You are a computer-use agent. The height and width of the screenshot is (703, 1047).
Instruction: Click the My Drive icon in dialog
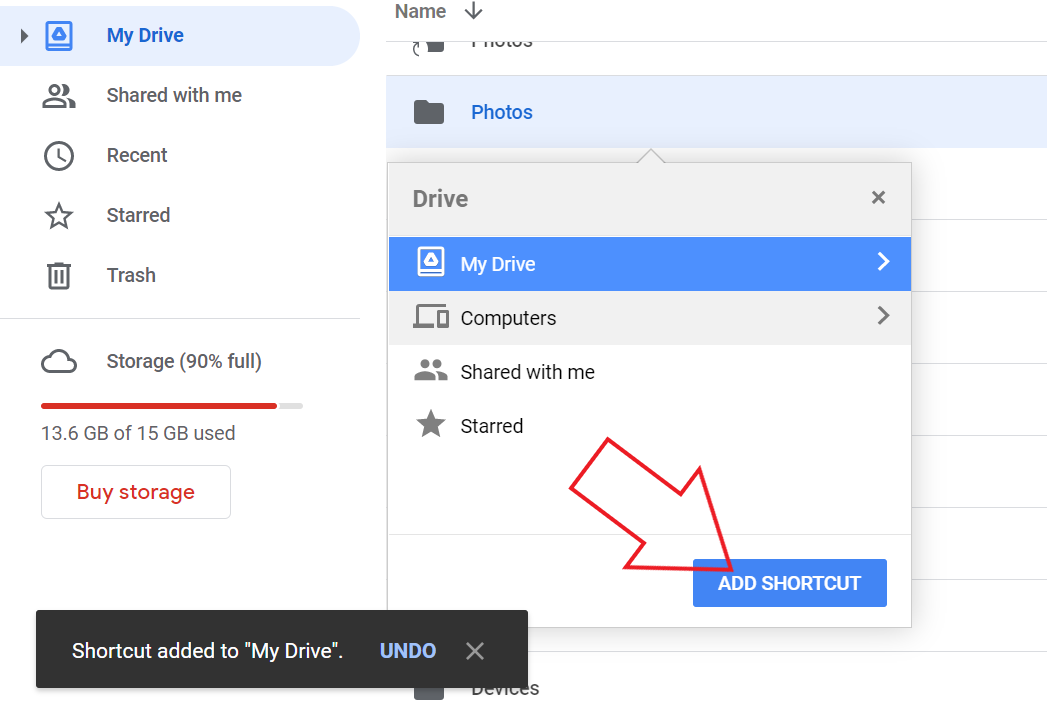pyautogui.click(x=431, y=262)
